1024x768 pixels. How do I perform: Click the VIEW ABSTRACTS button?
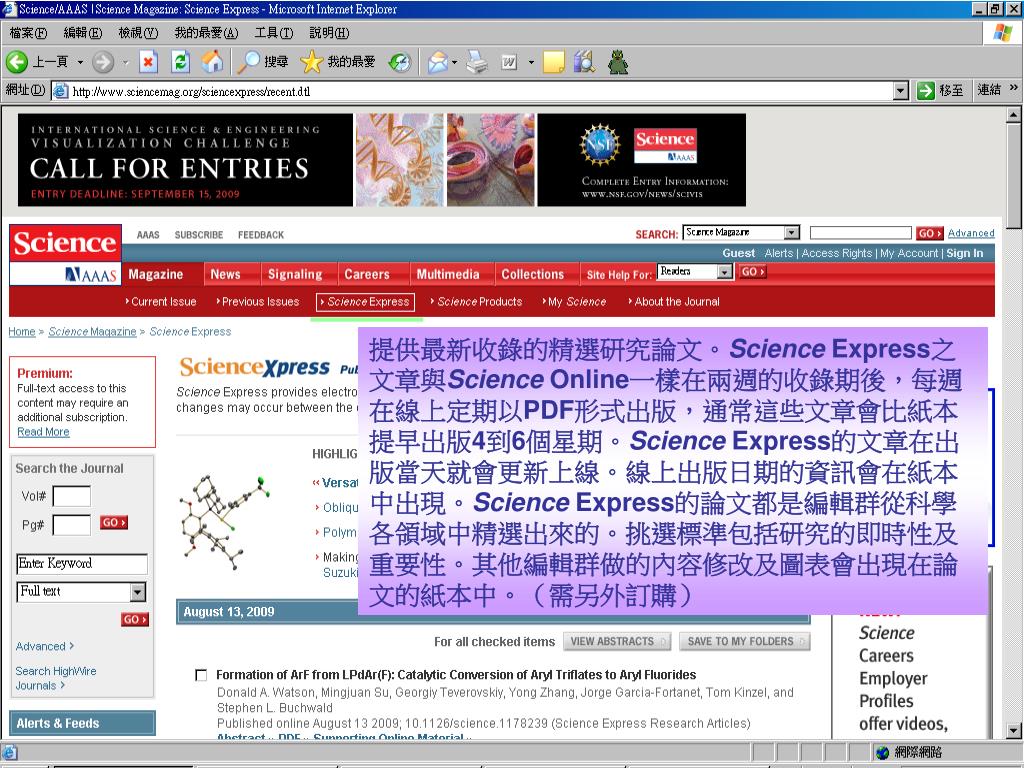(616, 641)
